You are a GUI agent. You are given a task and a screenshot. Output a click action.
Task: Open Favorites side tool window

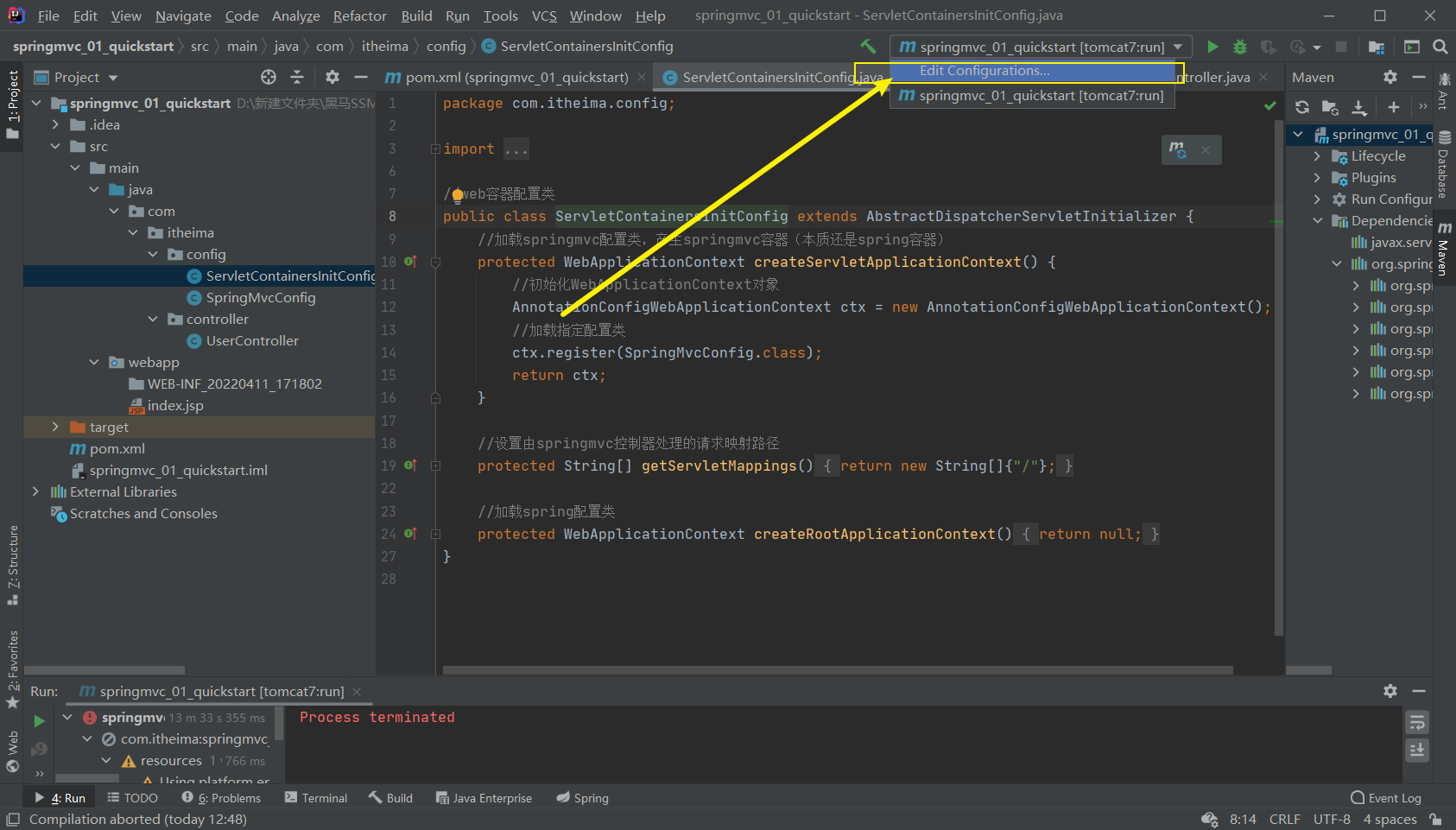click(x=12, y=669)
